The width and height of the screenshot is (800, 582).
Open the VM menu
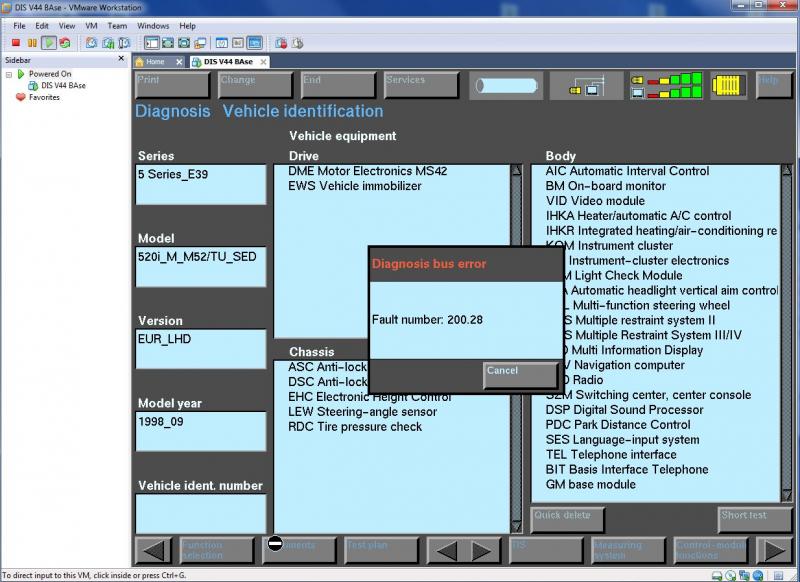(x=91, y=25)
